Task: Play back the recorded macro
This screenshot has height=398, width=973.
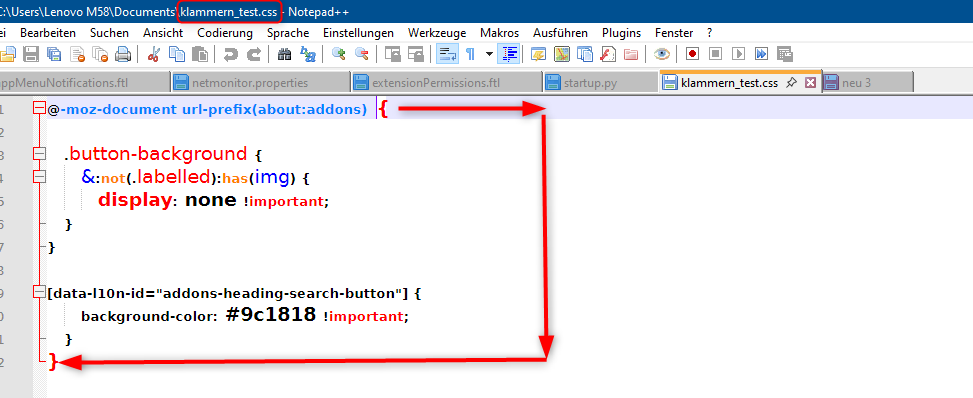Action: point(738,55)
